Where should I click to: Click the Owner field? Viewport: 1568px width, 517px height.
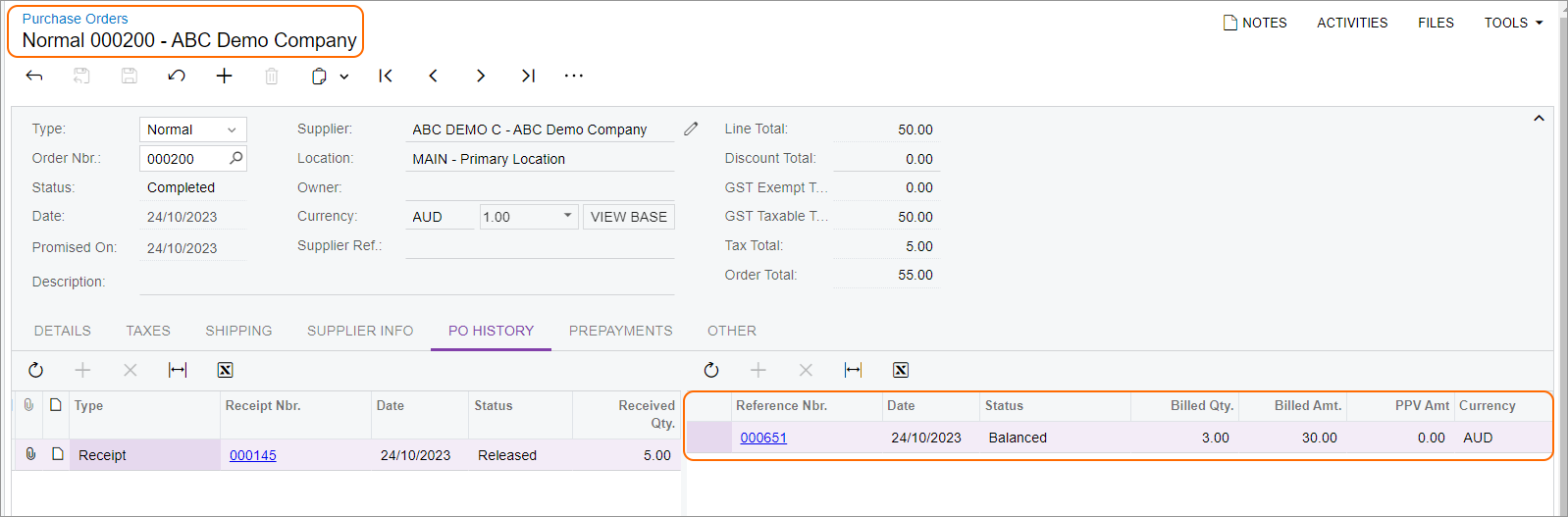[540, 187]
